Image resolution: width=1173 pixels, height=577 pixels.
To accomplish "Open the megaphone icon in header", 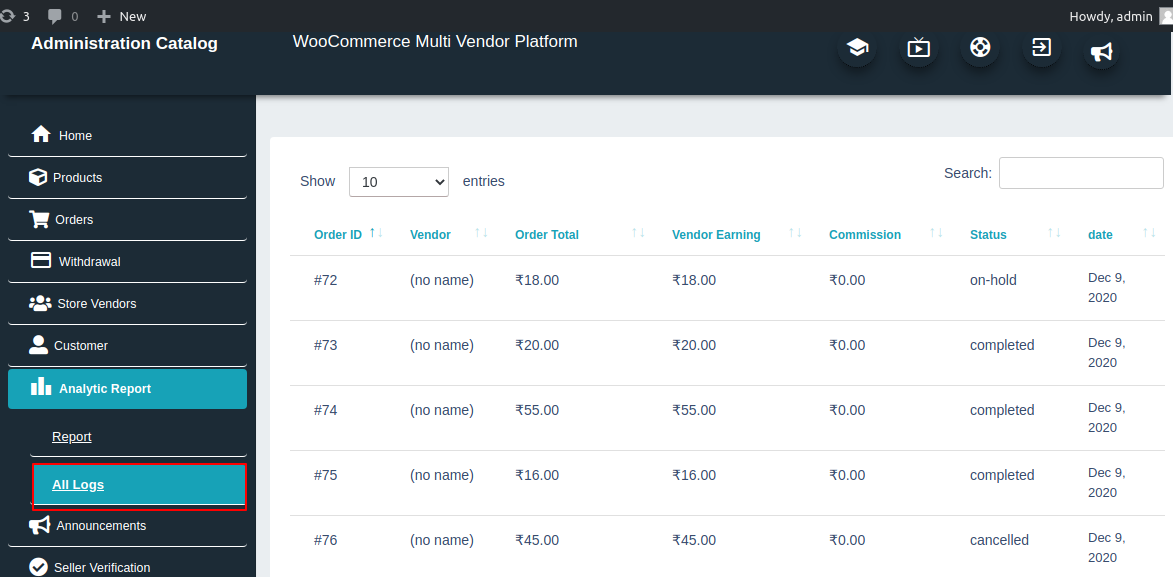I will click(x=1101, y=51).
